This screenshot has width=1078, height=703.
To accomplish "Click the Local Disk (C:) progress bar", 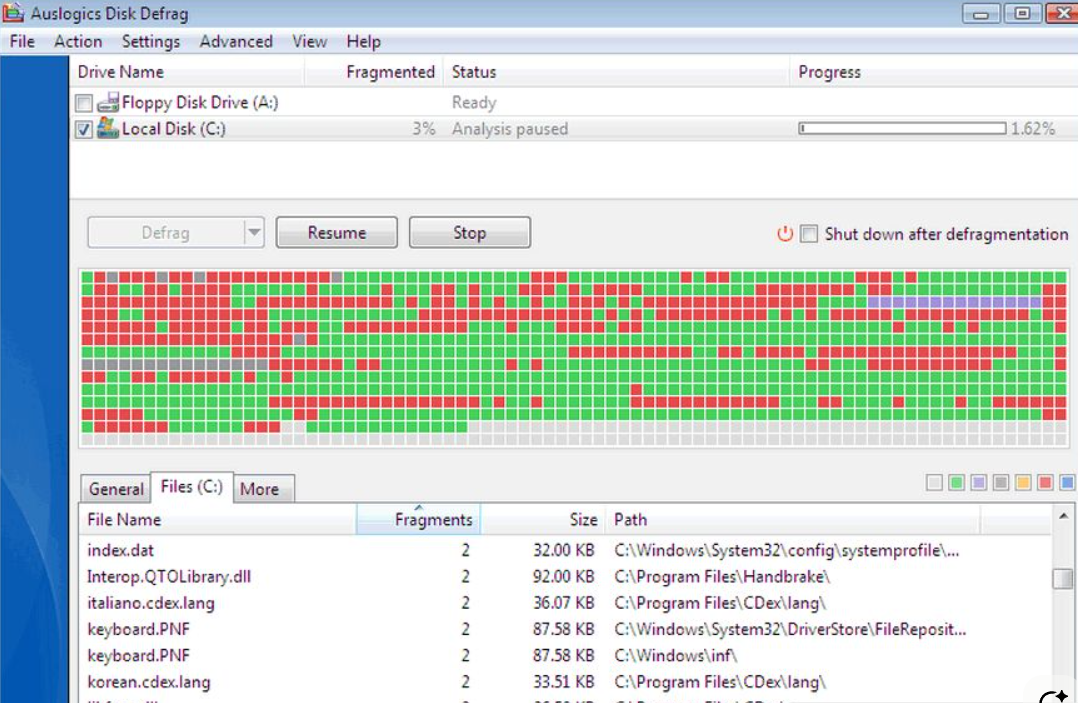I will tap(902, 129).
